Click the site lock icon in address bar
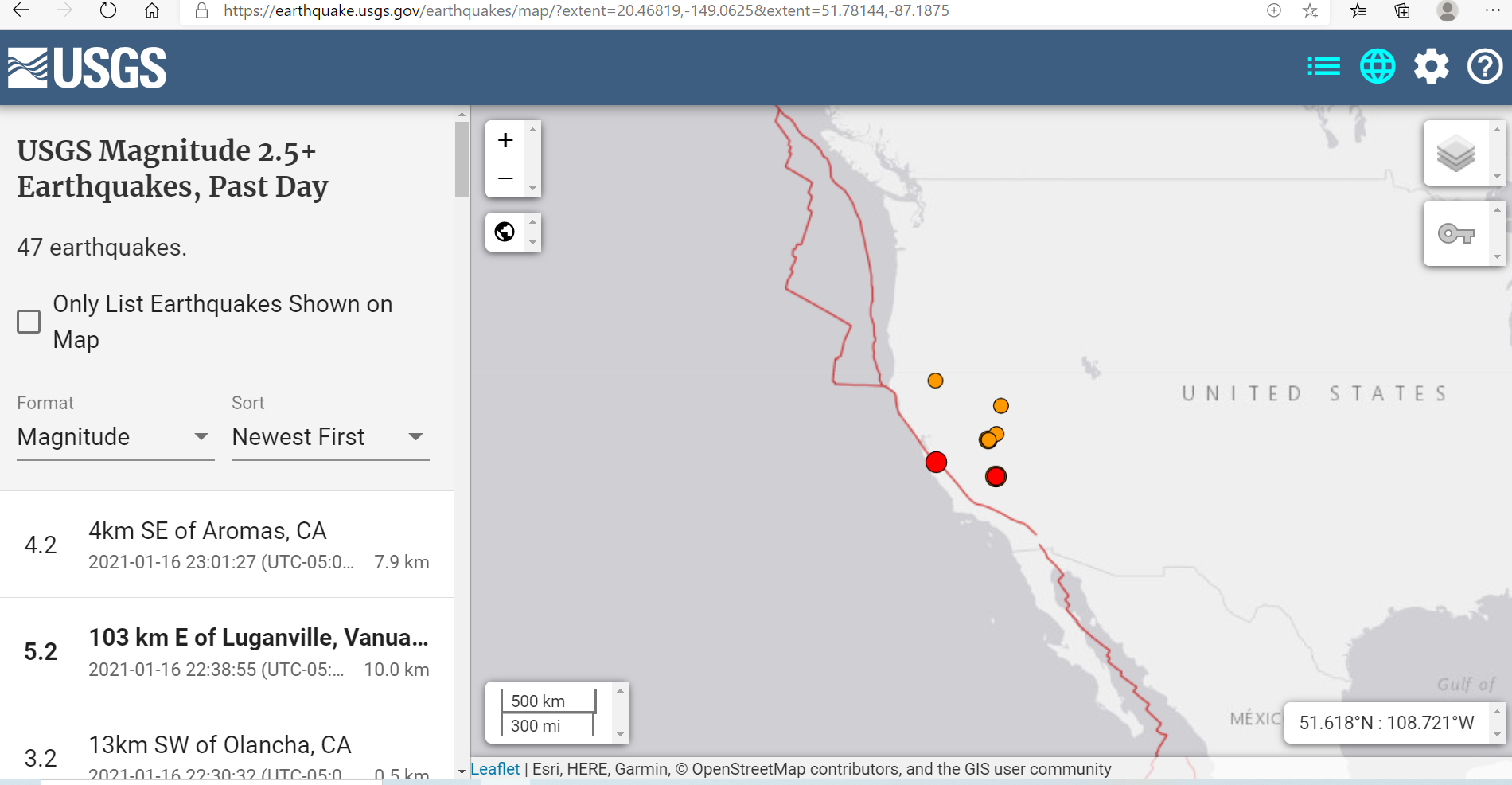The image size is (1512, 785). coord(202,10)
